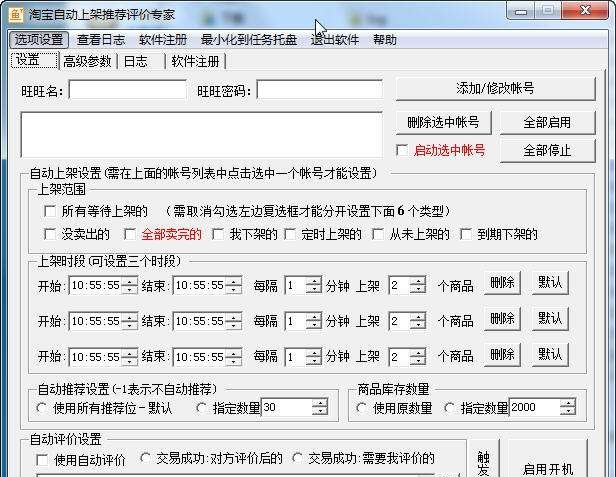616x477 pixels.
Task: Toggle 没卖出的 checkbox
Action: coord(50,234)
